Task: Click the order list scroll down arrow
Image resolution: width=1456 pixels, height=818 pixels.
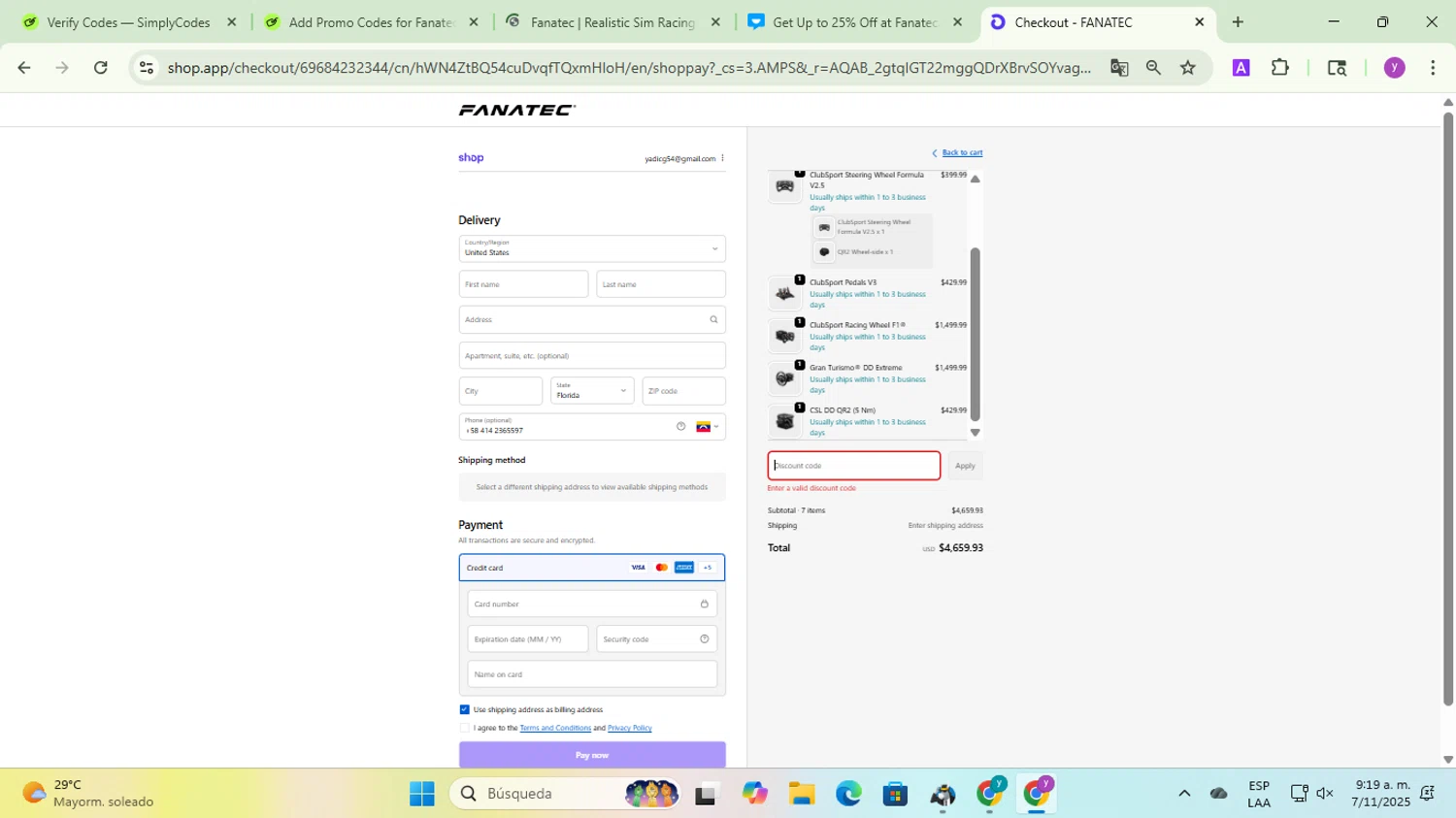Action: point(976,433)
